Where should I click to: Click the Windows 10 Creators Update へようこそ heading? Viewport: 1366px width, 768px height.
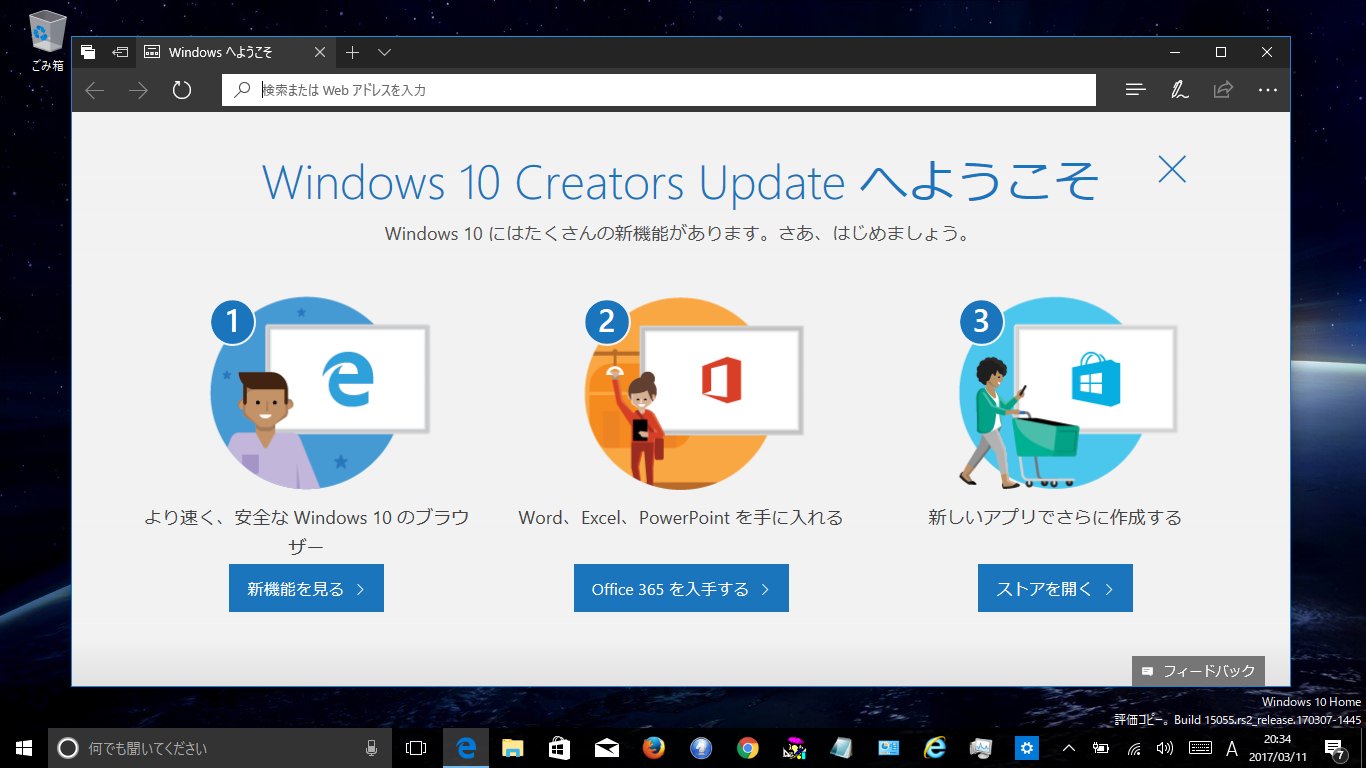pyautogui.click(x=680, y=182)
